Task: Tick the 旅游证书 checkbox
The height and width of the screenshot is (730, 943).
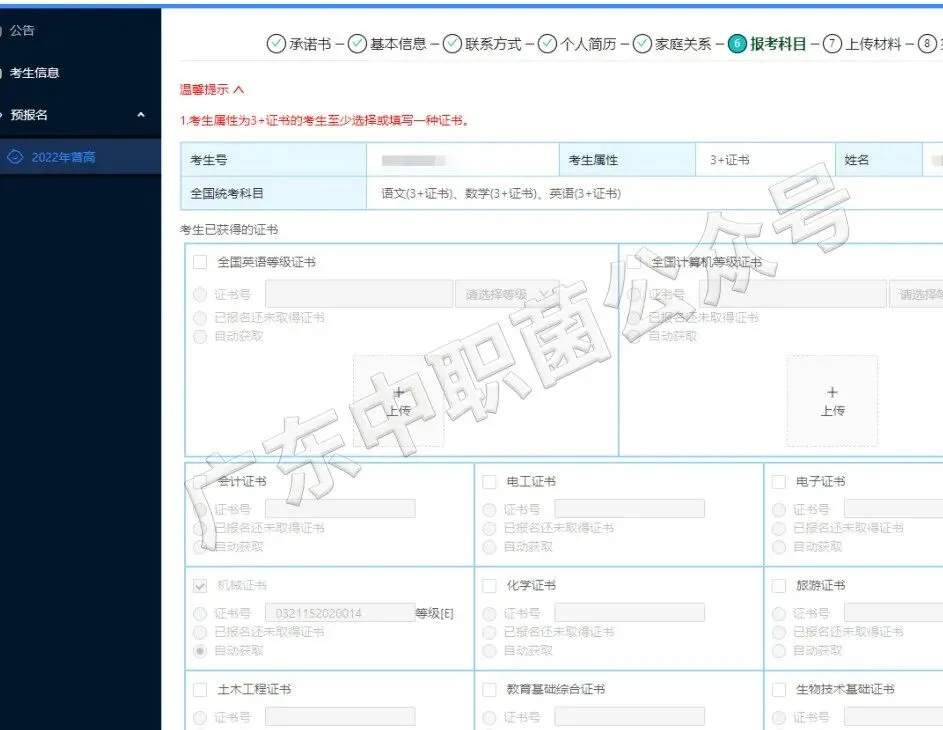Action: tap(779, 586)
